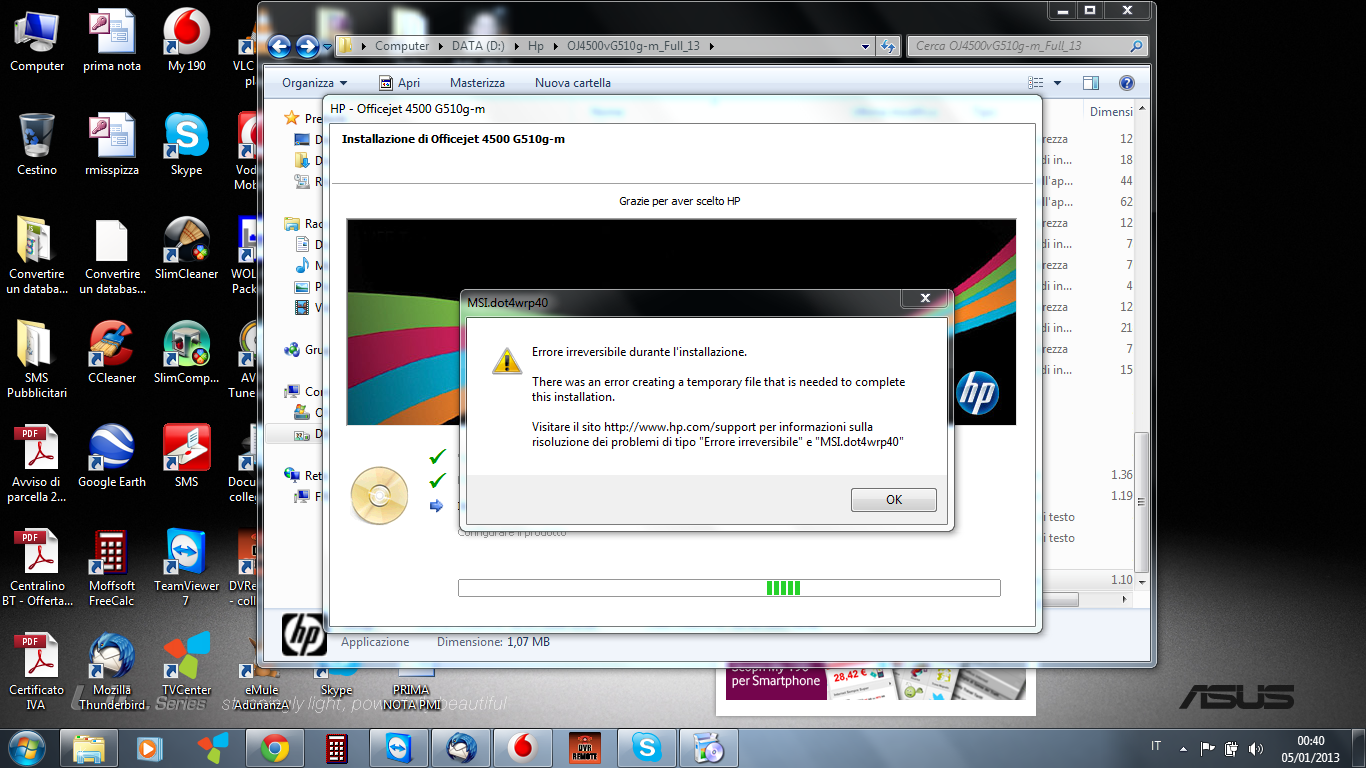The image size is (1366, 768).
Task: Open the volume control in the tray
Action: pos(1256,748)
